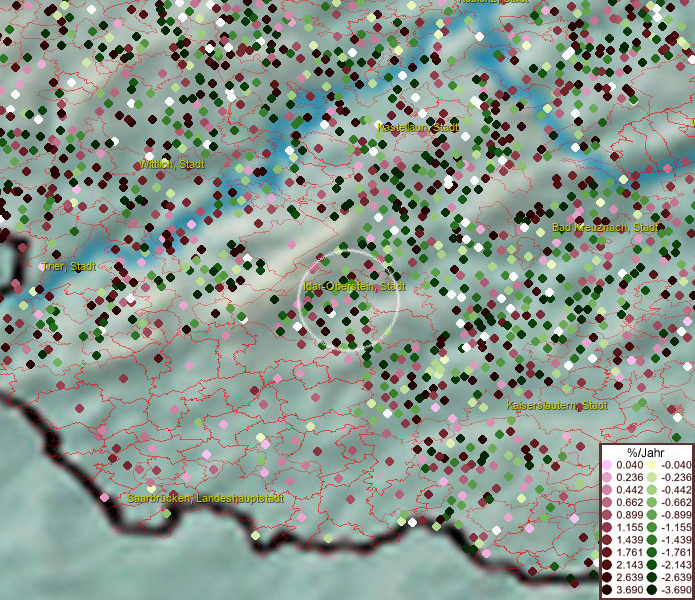695x600 pixels.
Task: Pick the 0.040 light pink legend swatch
Action: [x=607, y=465]
